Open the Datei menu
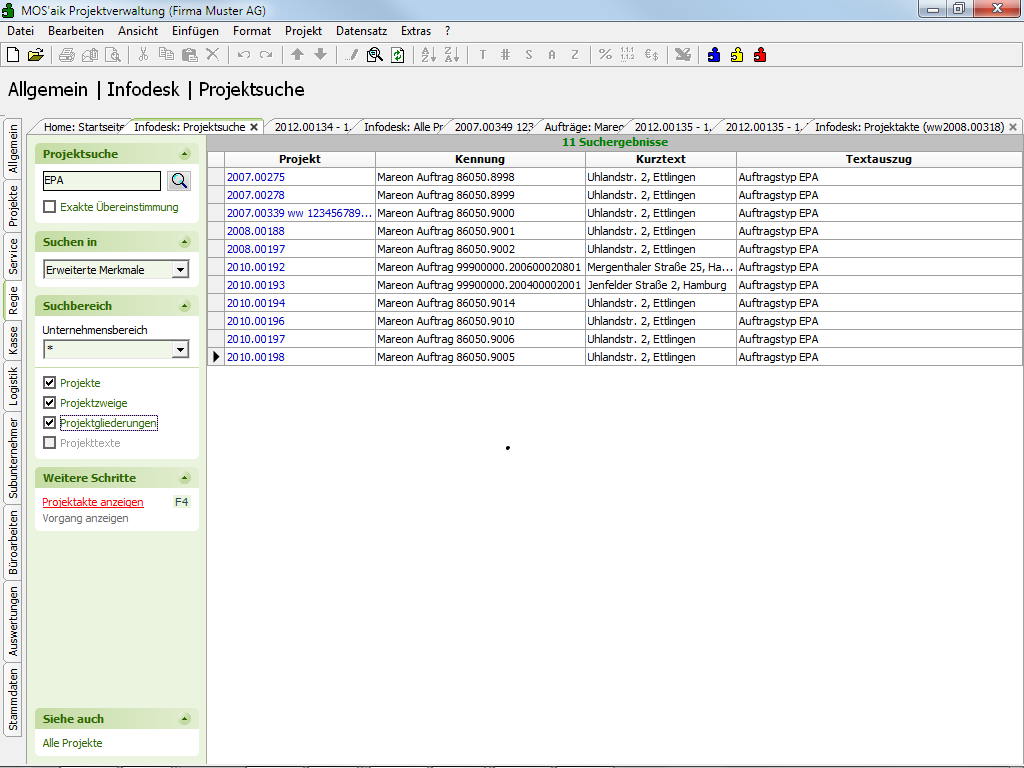 tap(20, 31)
